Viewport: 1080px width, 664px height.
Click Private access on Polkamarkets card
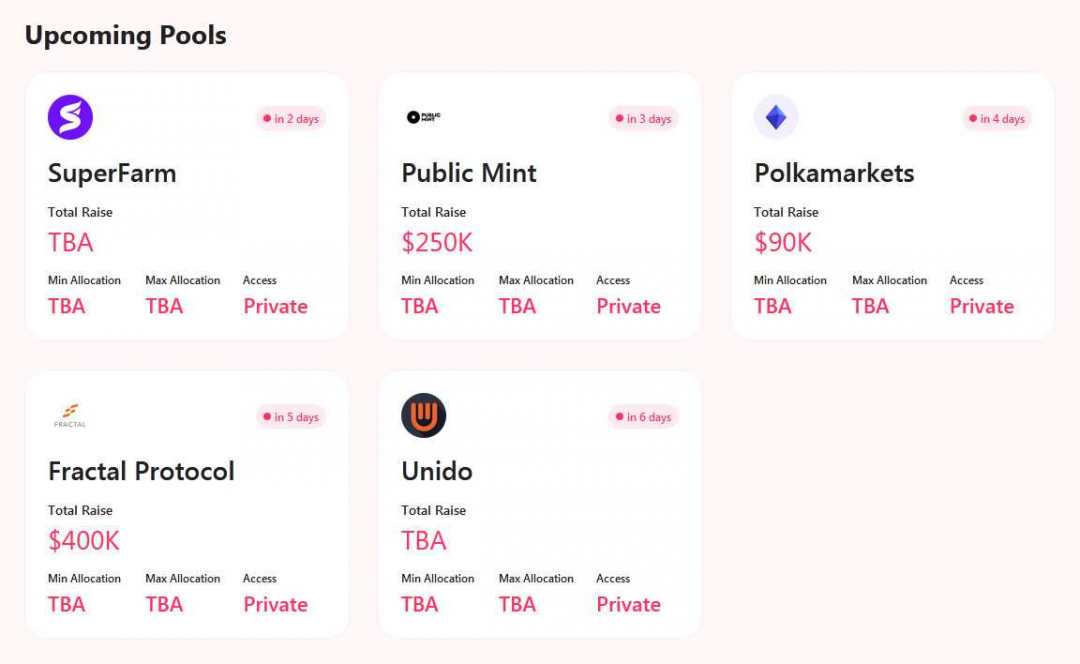coord(981,306)
